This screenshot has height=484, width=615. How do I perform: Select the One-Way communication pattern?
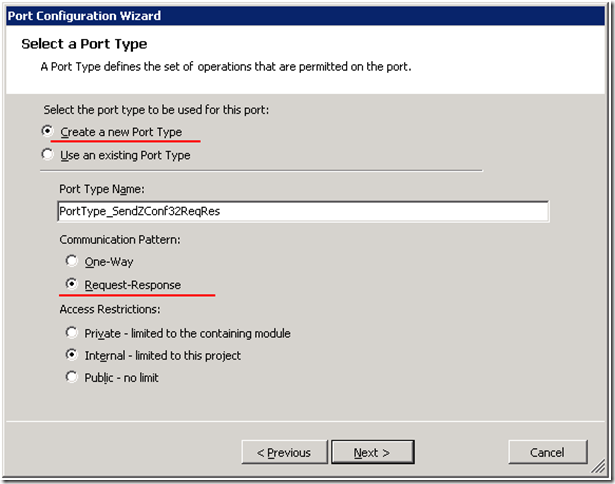[71, 261]
